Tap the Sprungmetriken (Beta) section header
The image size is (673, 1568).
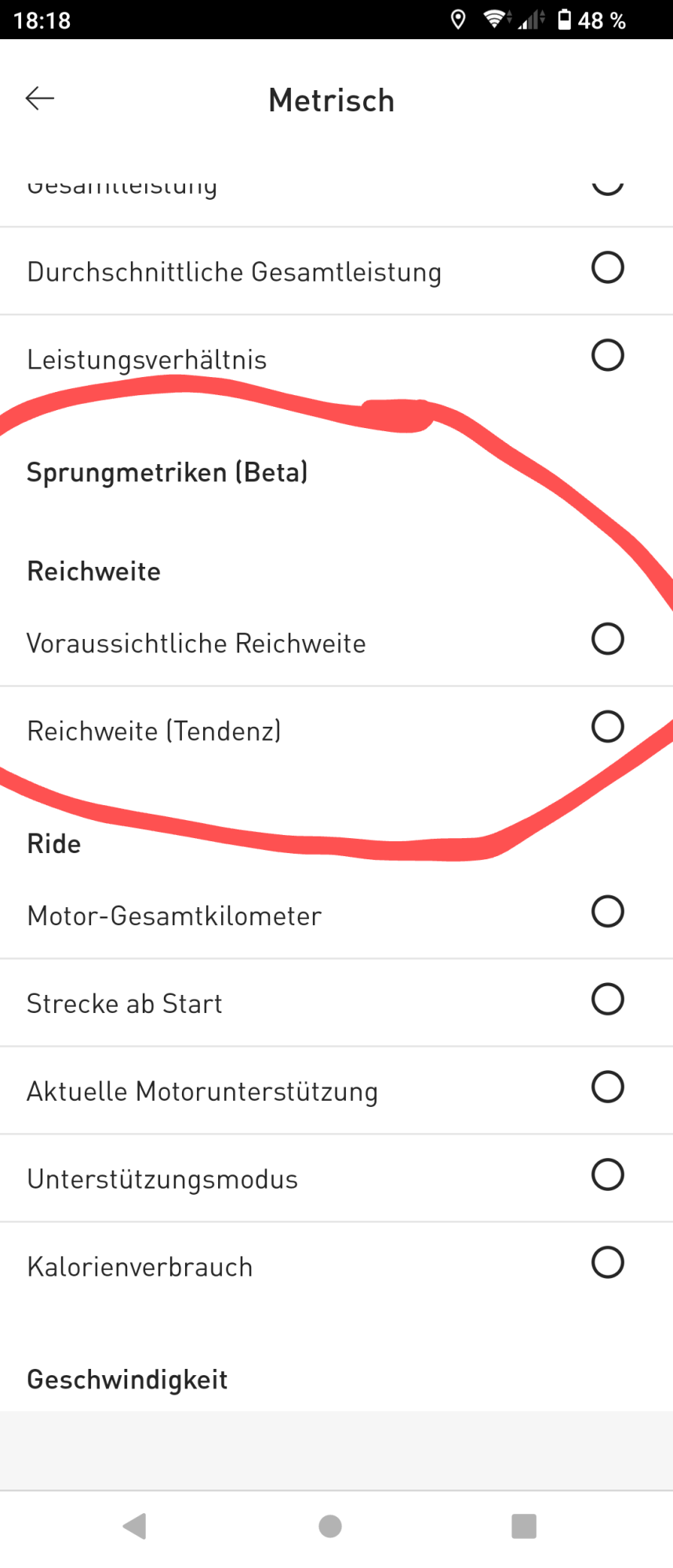click(167, 473)
